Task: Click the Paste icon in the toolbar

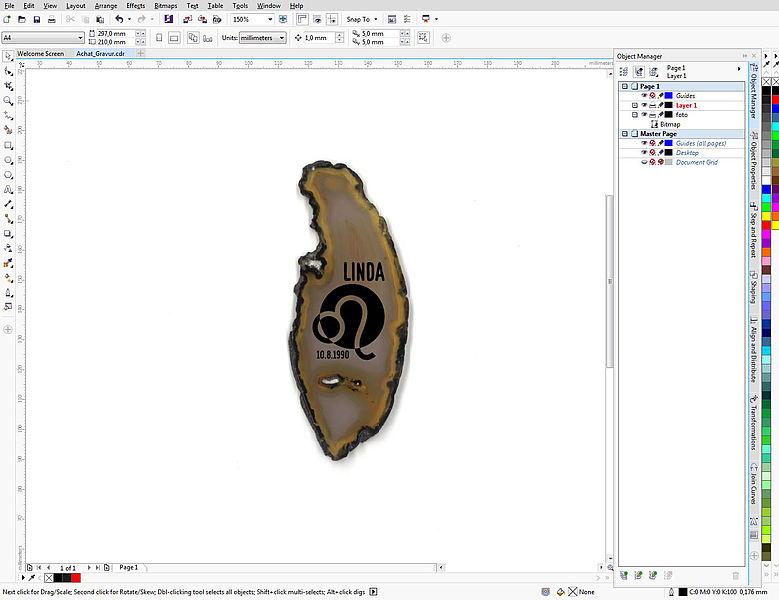Action: (100, 19)
